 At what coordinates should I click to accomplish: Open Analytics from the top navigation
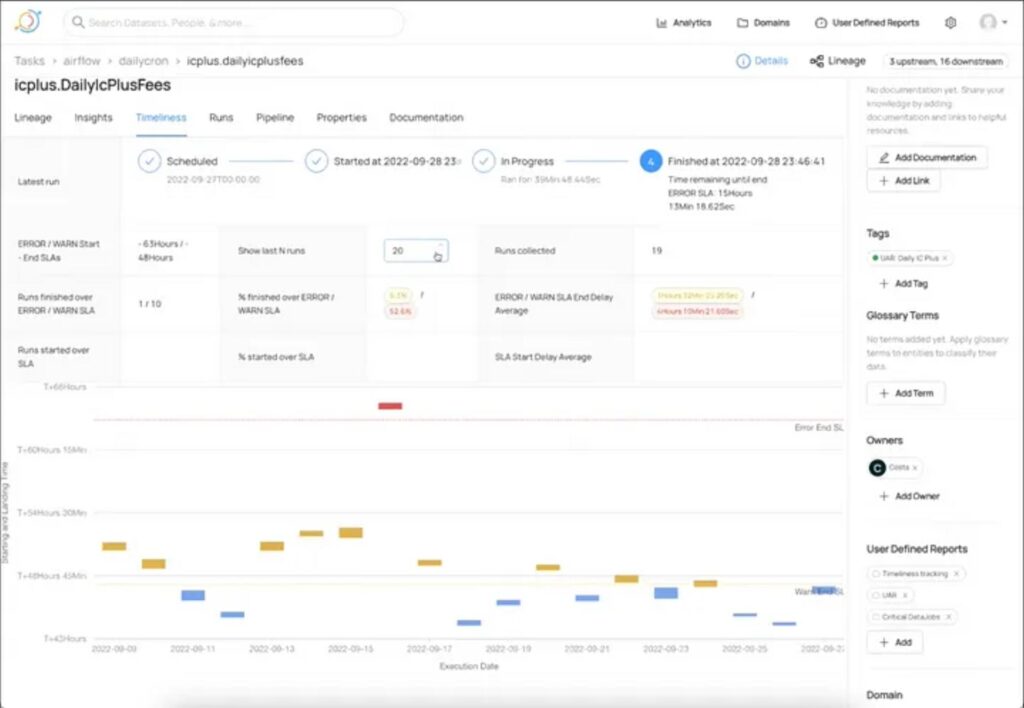click(x=683, y=23)
